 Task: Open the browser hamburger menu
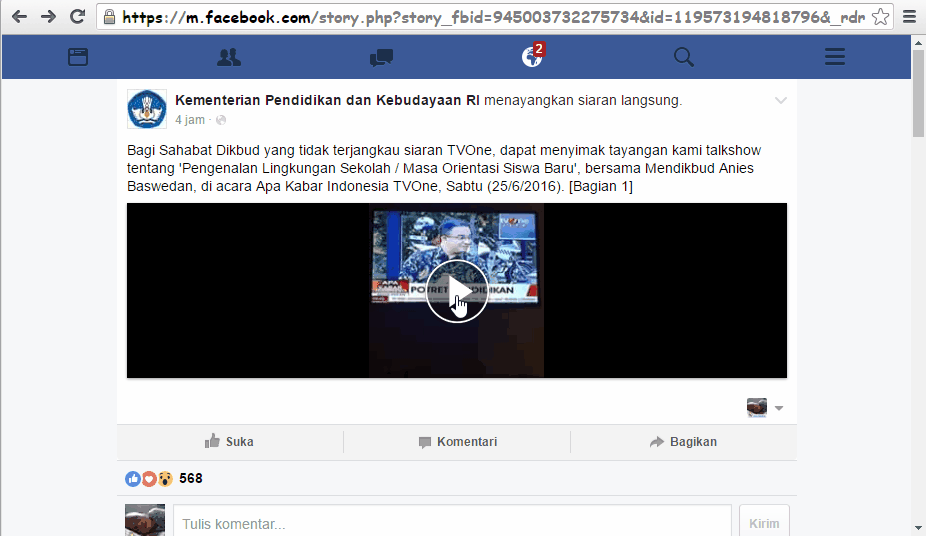909,17
